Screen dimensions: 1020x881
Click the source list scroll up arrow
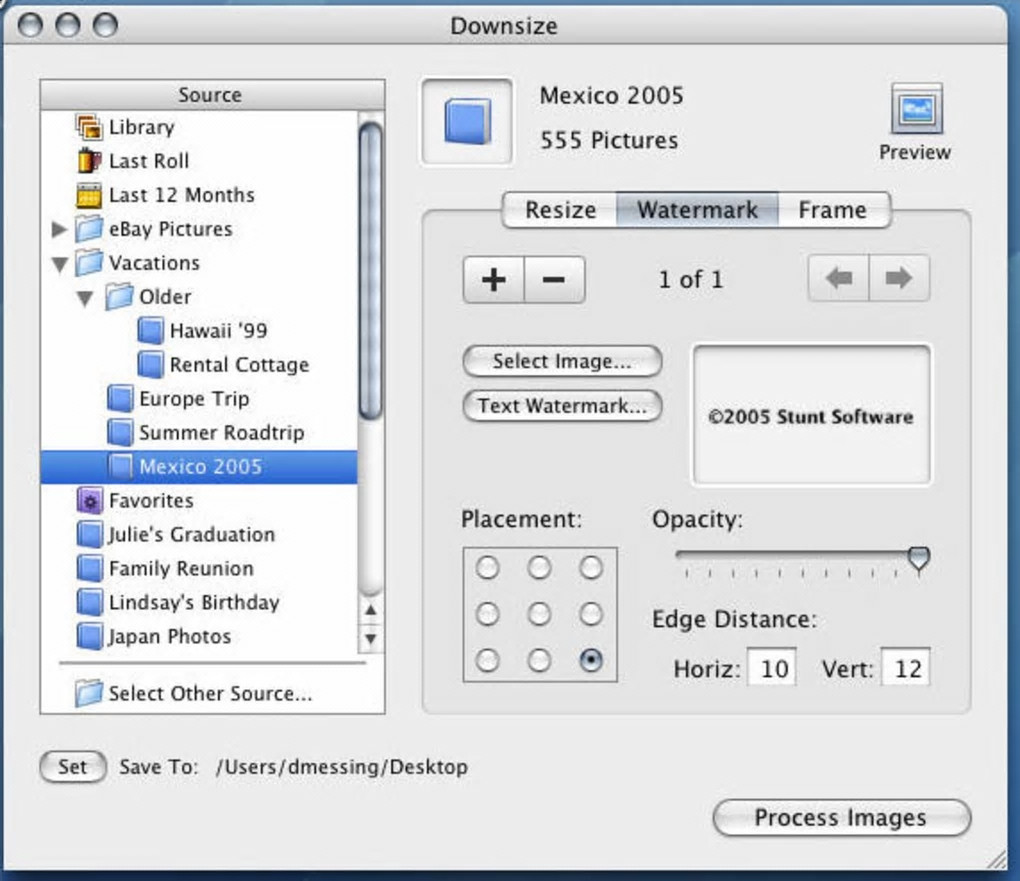coord(371,610)
